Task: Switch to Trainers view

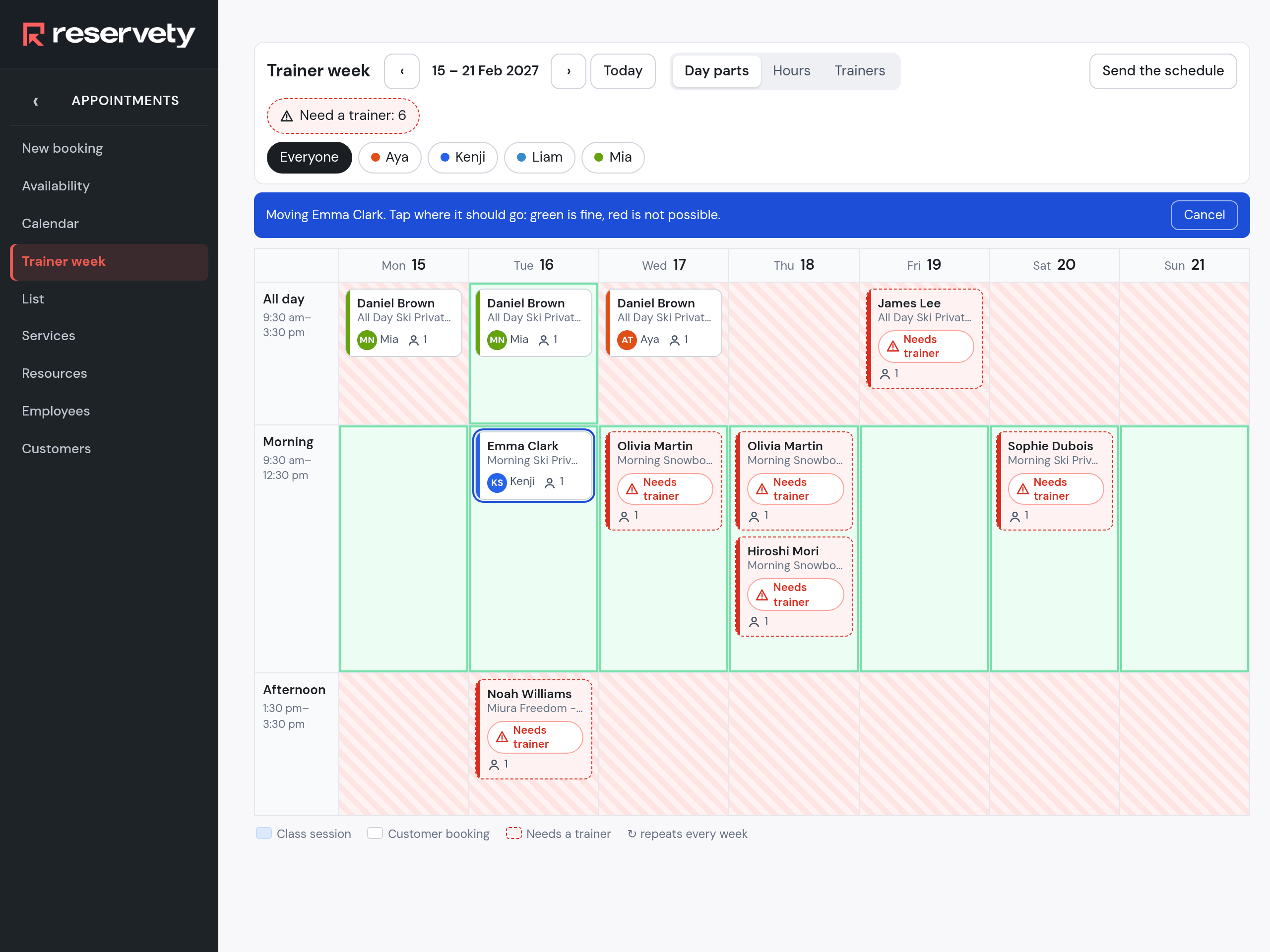Action: [x=860, y=71]
